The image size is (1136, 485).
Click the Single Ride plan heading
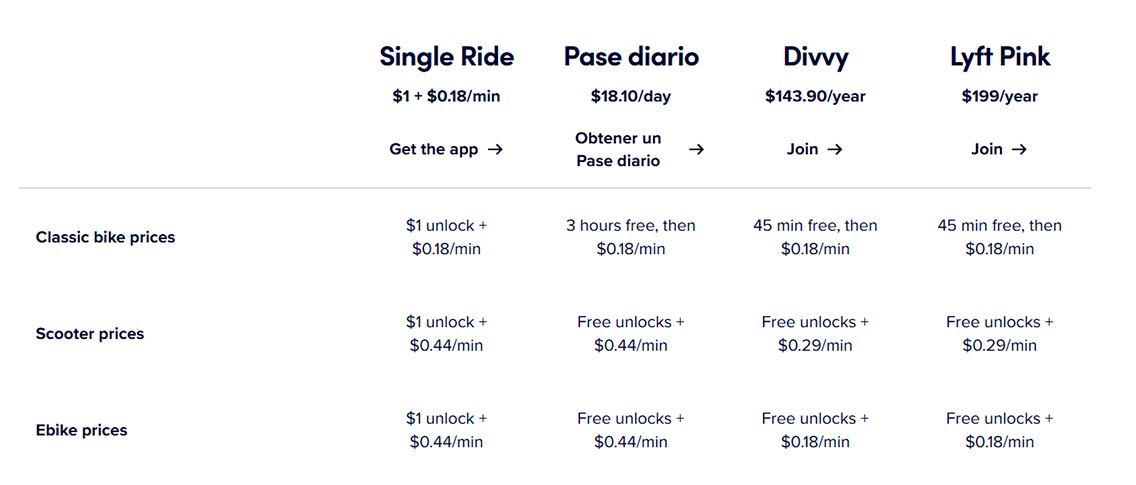[446, 57]
